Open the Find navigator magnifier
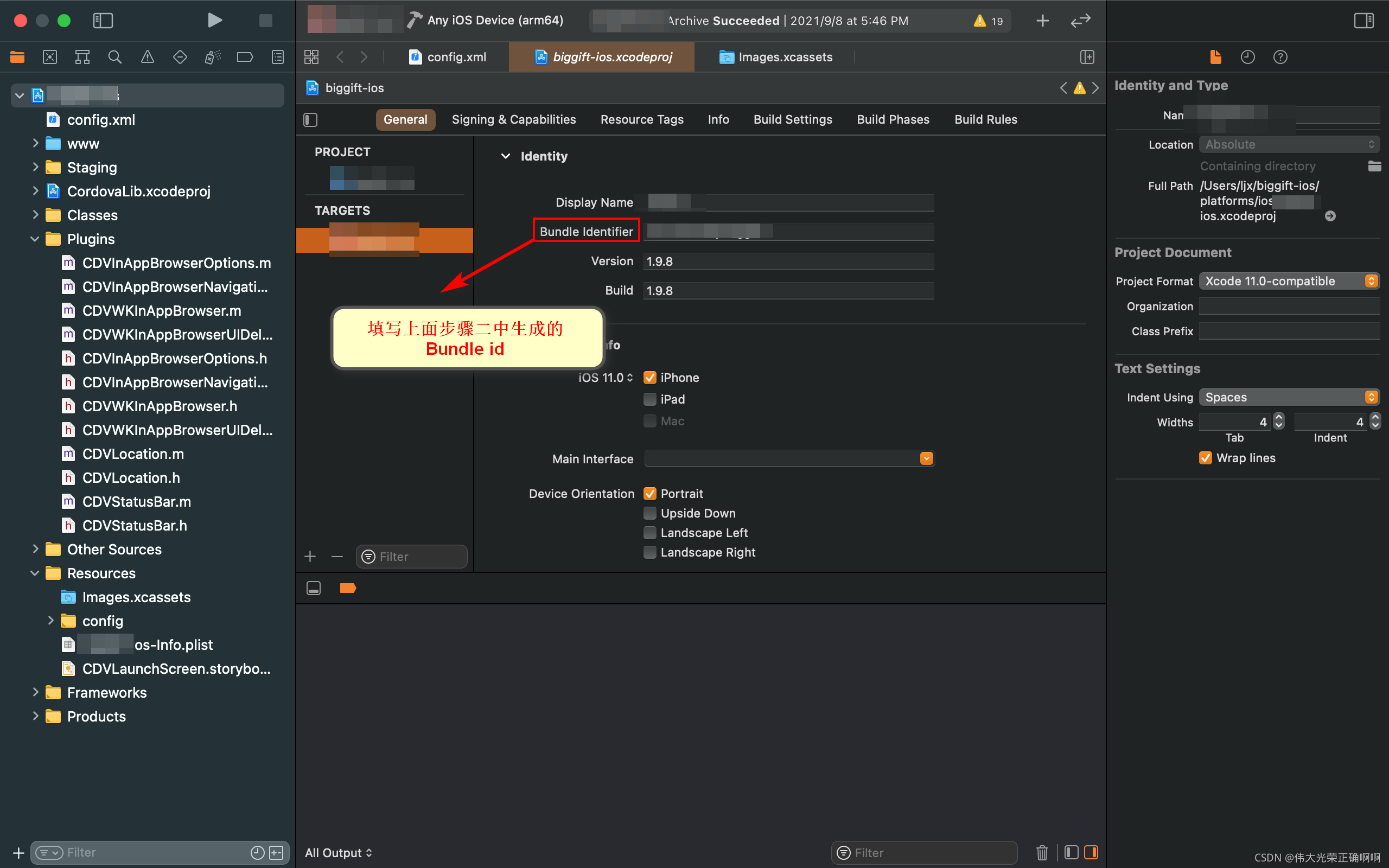This screenshot has height=868, width=1389. pos(115,57)
